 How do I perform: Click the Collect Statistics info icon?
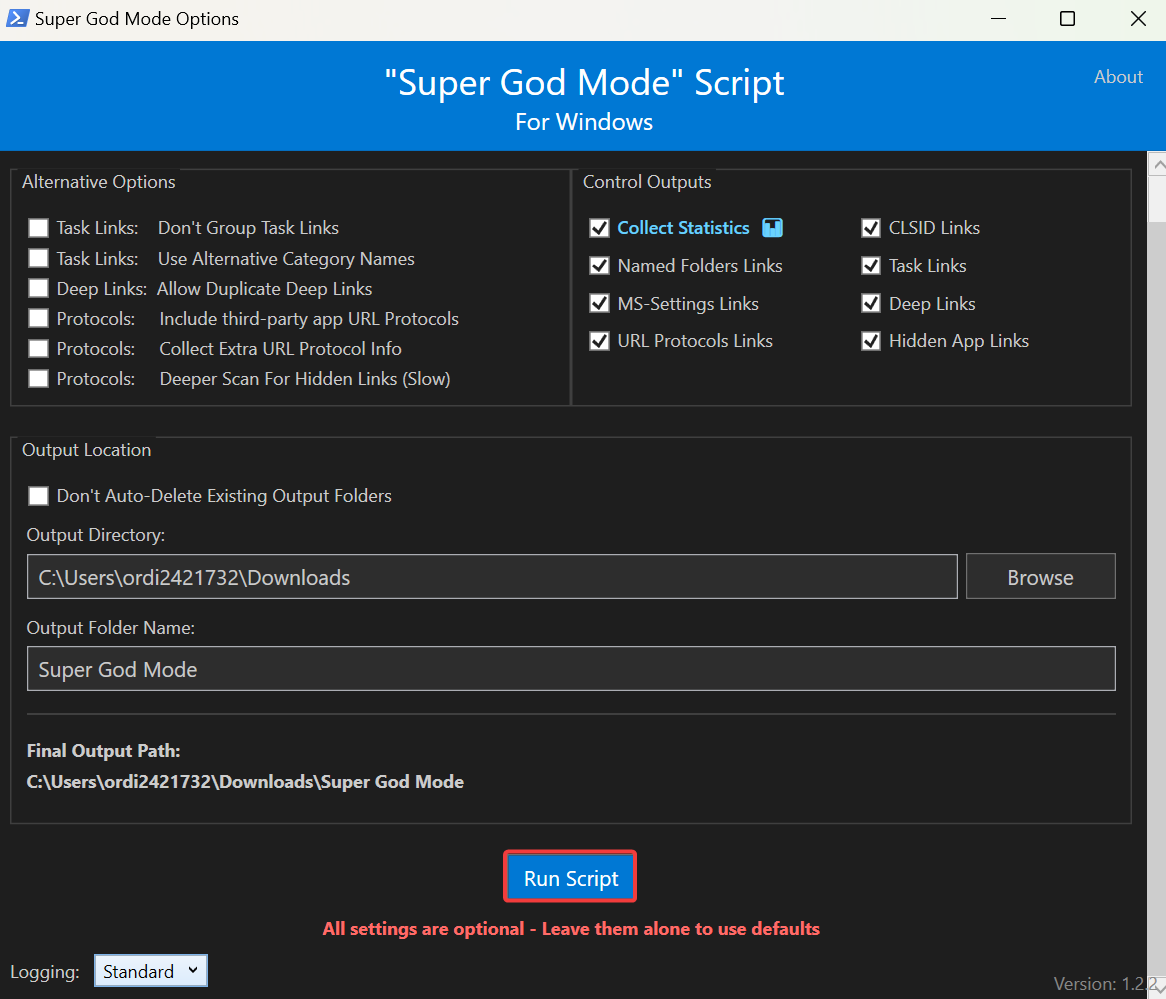click(773, 228)
